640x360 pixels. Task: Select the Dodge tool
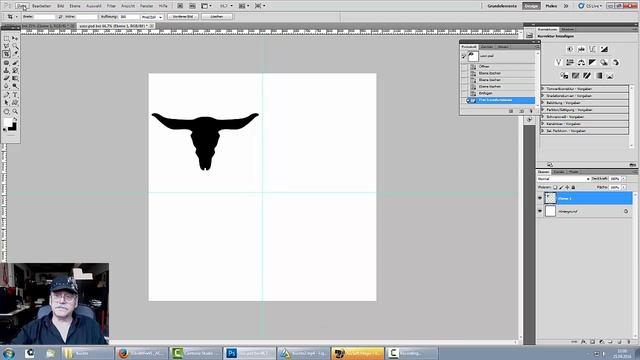point(15,86)
